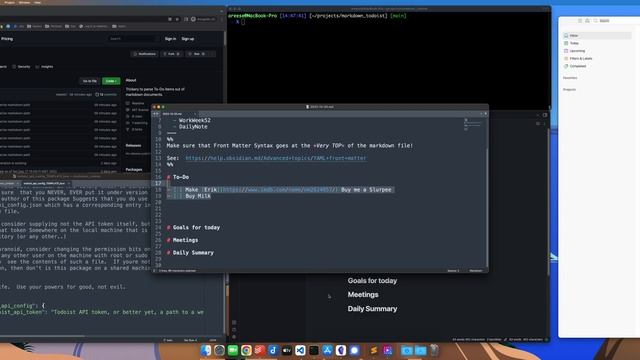Go to Todoist home icon
Viewport: 640px width, 360px height.
click(x=587, y=20)
